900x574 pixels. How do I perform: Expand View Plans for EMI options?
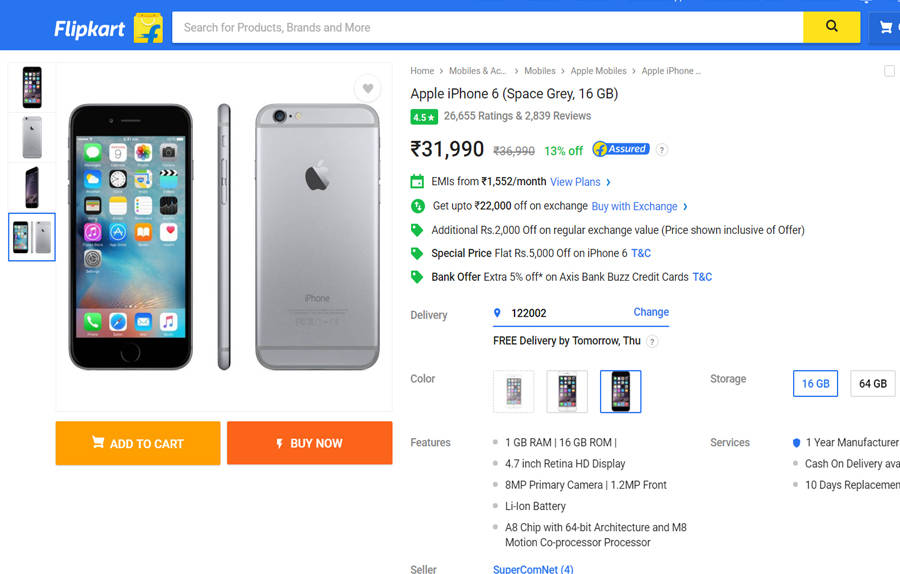[580, 182]
